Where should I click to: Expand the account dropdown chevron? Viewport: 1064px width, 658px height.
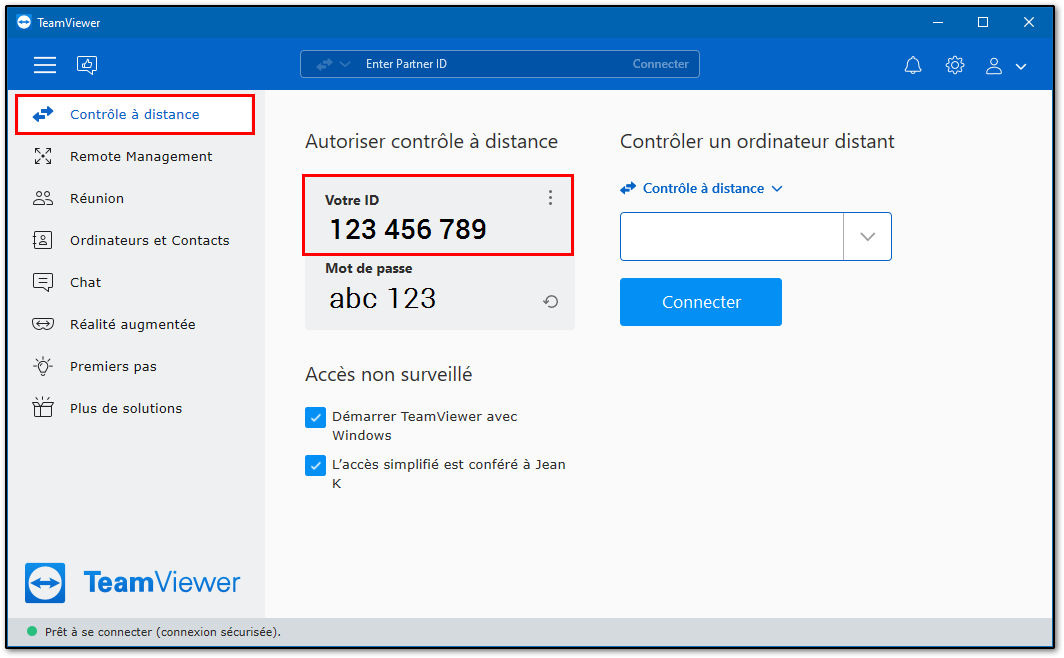point(1021,66)
